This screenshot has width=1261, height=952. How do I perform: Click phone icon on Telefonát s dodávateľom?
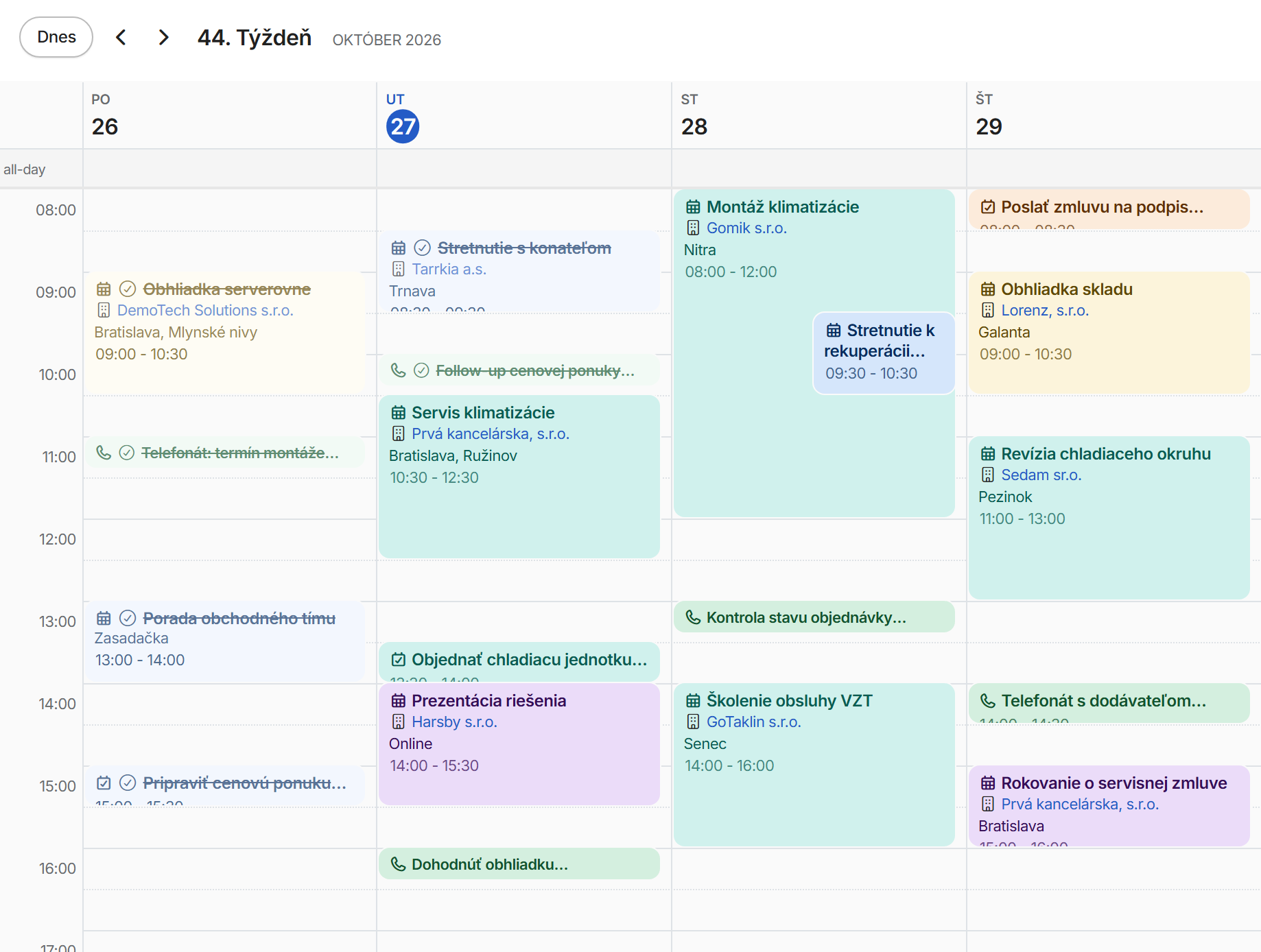click(988, 700)
